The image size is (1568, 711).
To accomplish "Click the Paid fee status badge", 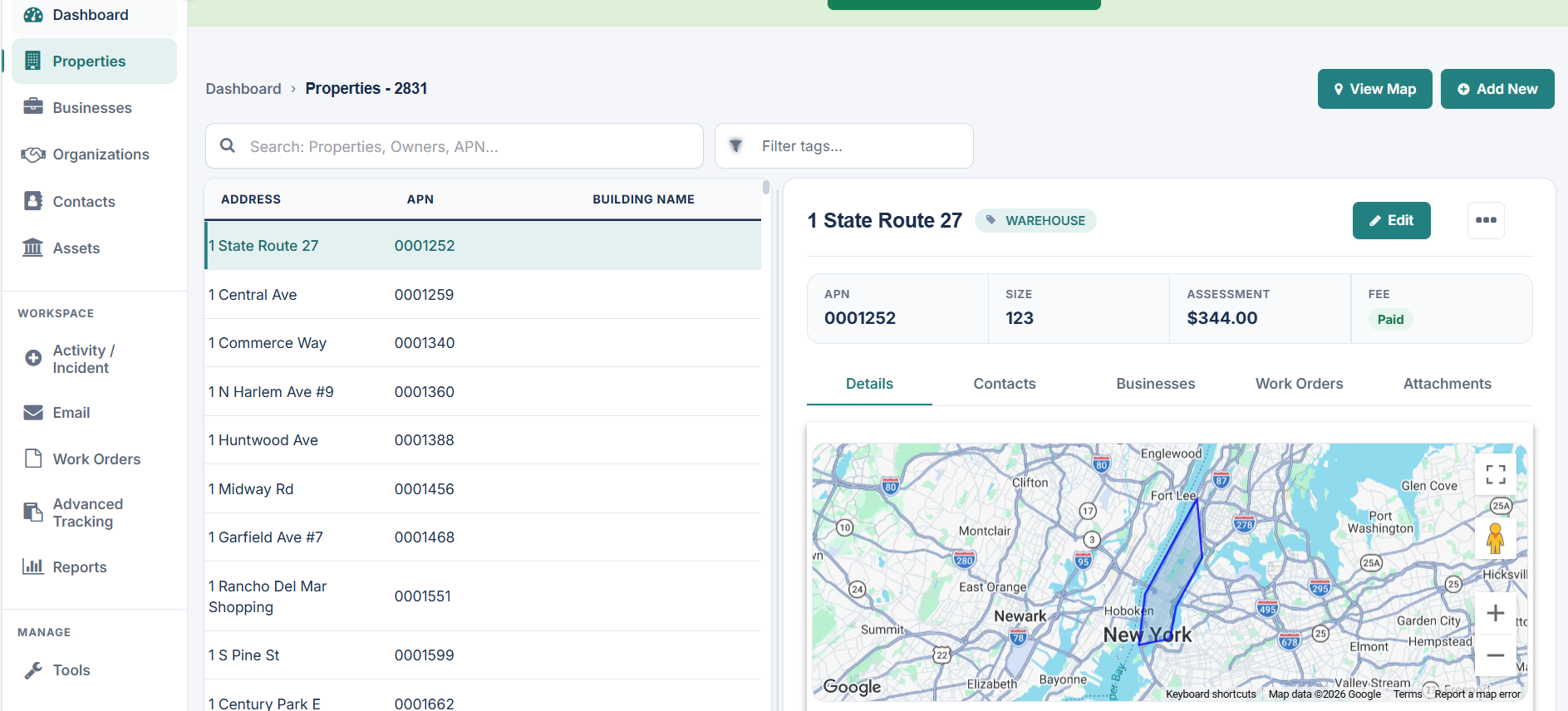I will click(x=1390, y=320).
